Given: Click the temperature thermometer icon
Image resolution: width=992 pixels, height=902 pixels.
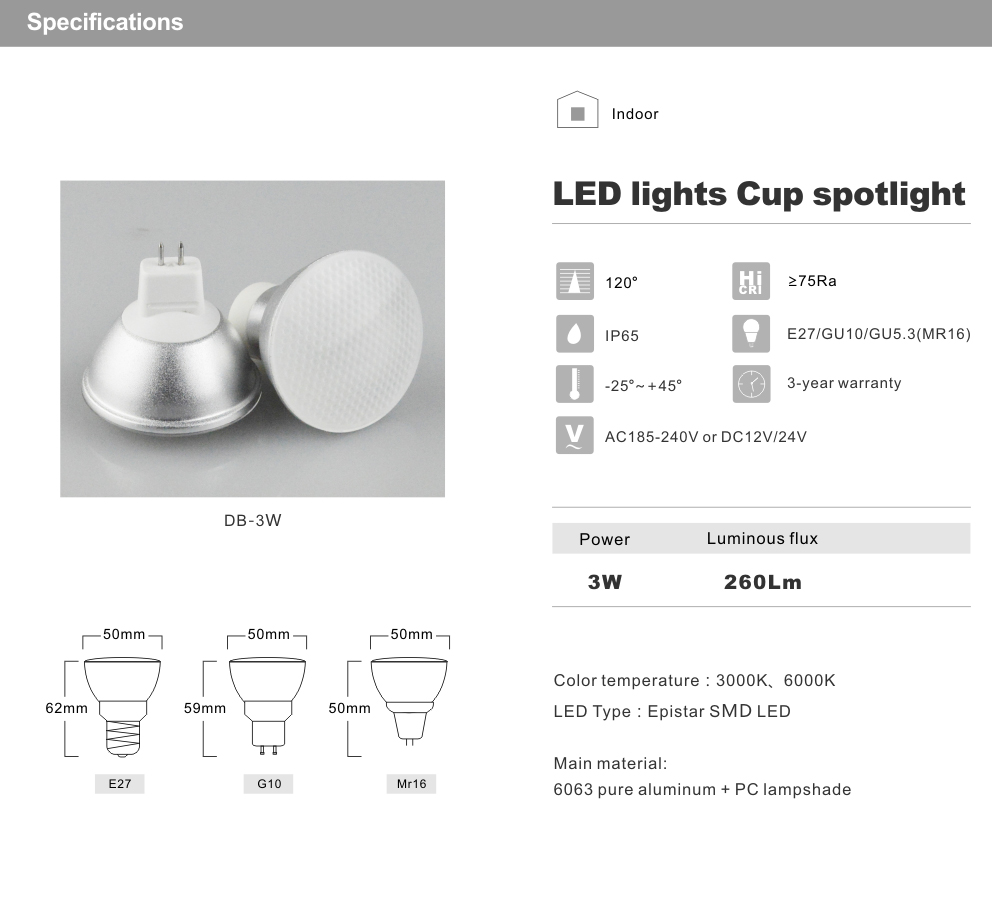Looking at the screenshot, I should (574, 384).
